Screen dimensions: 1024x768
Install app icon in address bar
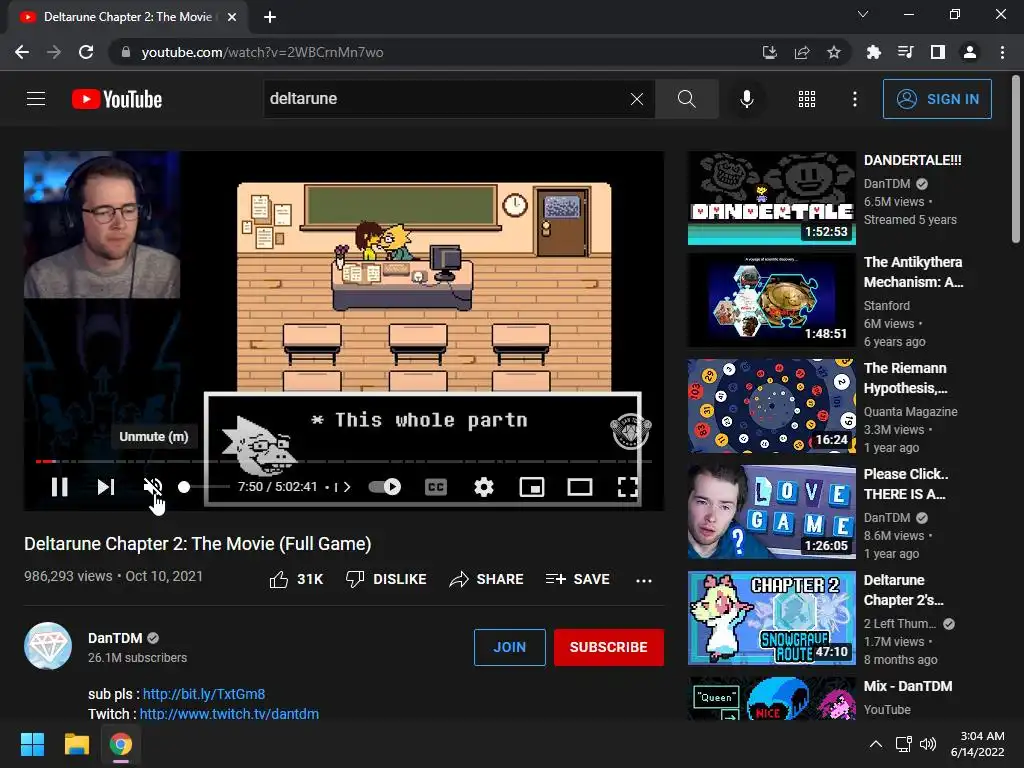pos(769,52)
